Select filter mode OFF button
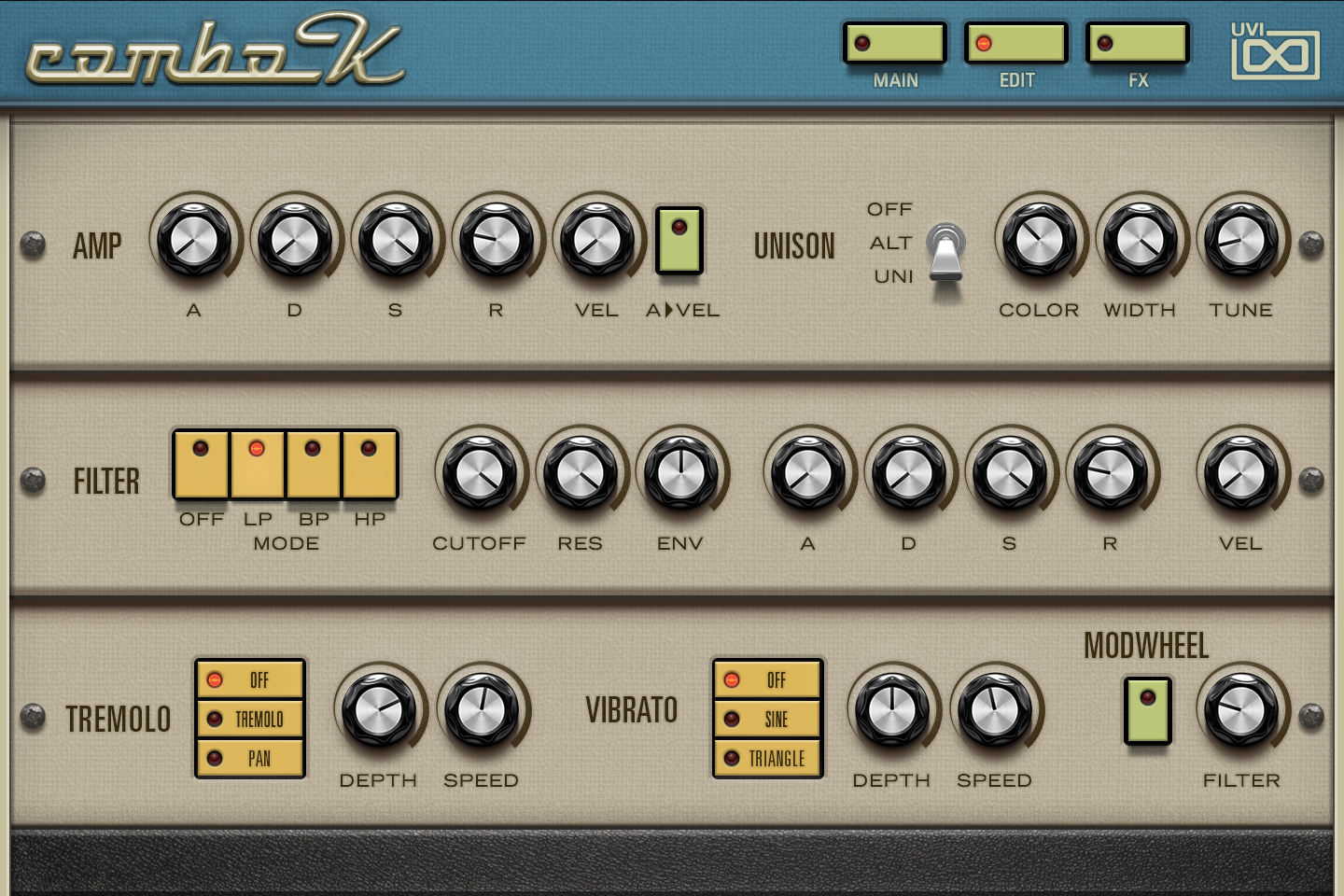The width and height of the screenshot is (1344, 896). coord(202,465)
